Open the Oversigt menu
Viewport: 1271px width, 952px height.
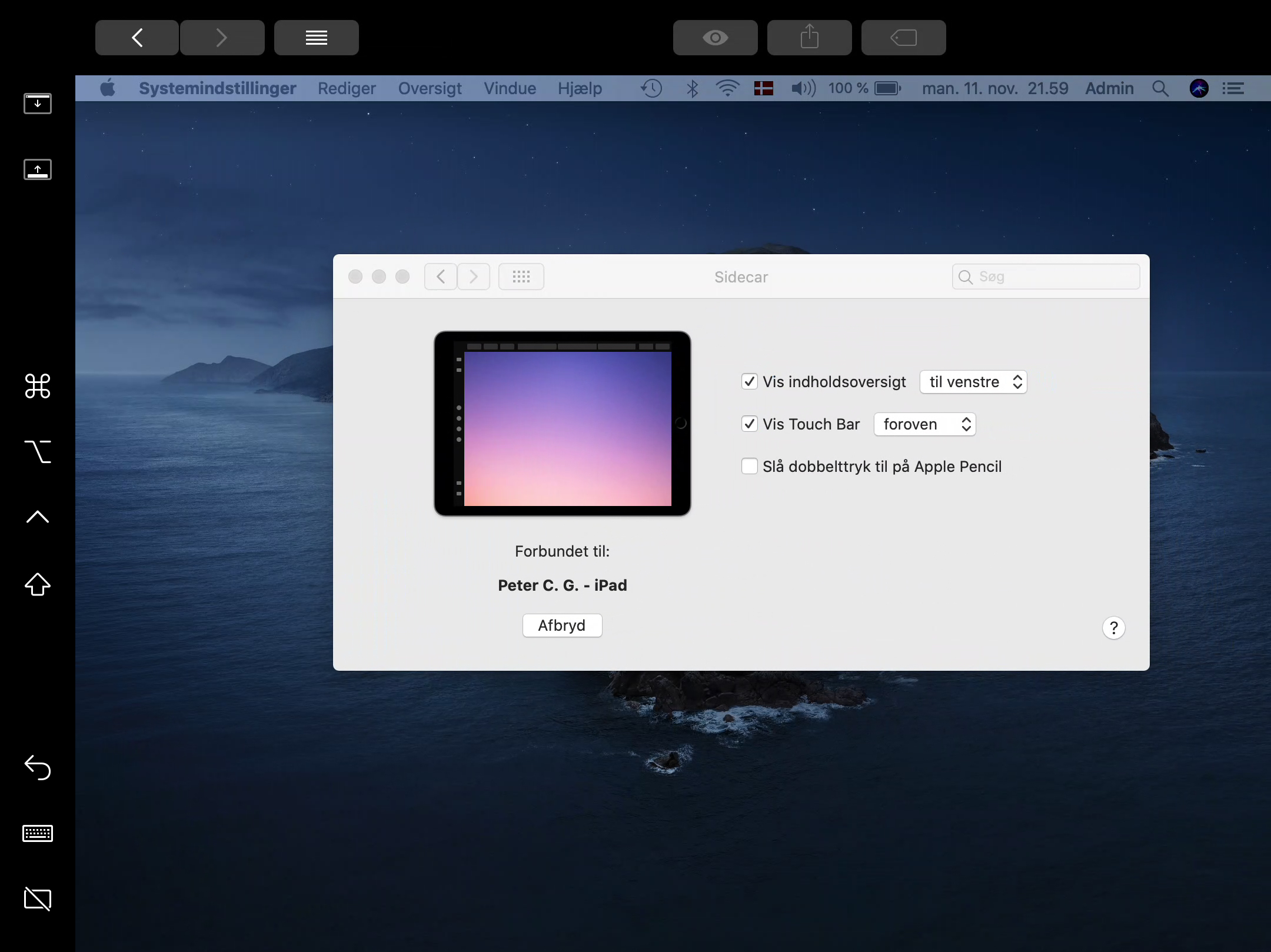click(430, 88)
